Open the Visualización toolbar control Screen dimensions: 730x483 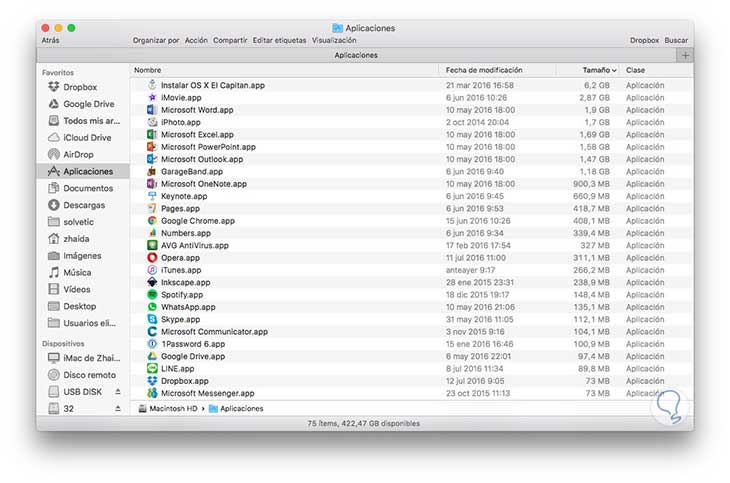pyautogui.click(x=334, y=40)
